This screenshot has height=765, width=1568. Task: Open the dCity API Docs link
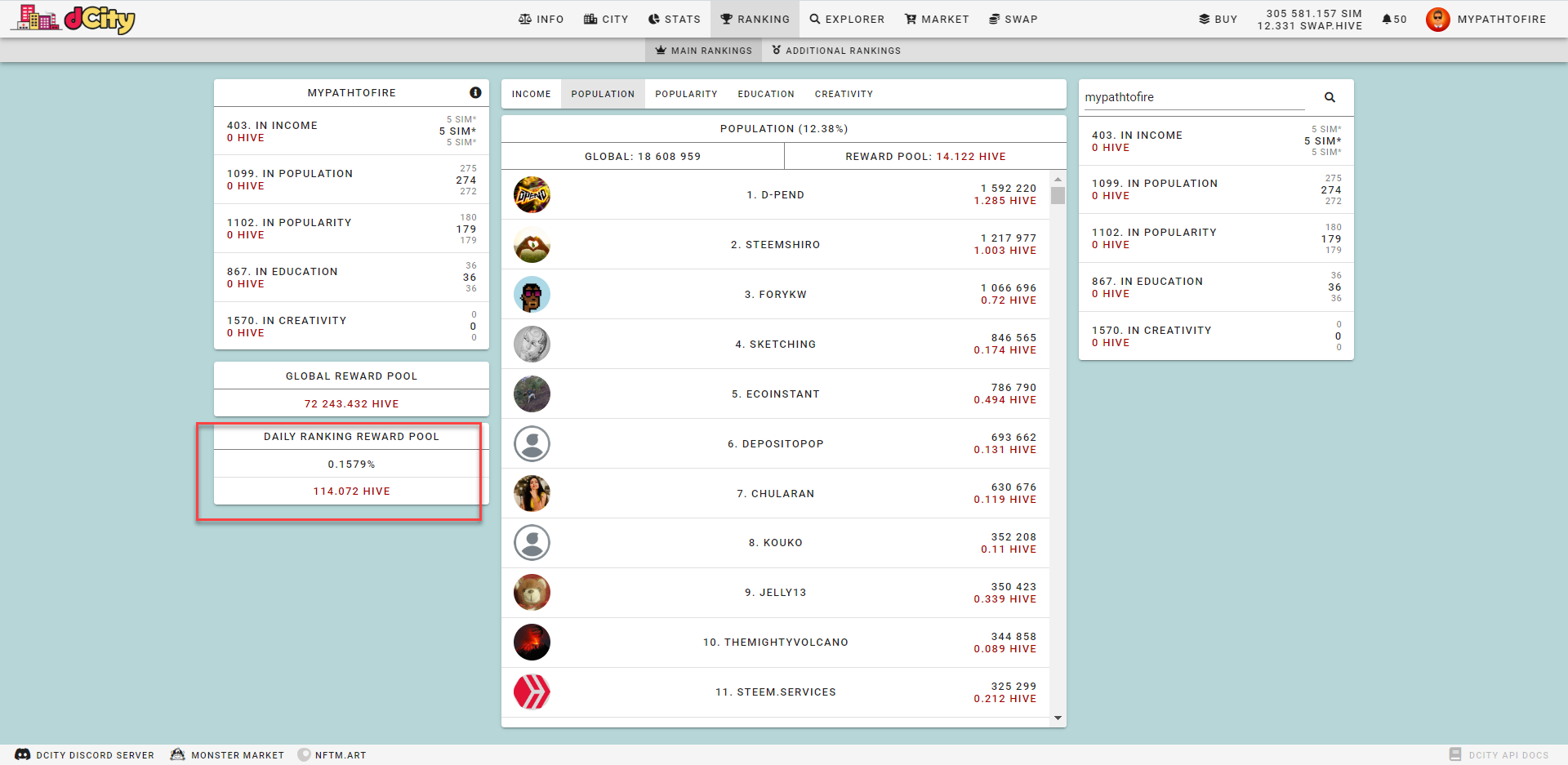coord(1499,755)
